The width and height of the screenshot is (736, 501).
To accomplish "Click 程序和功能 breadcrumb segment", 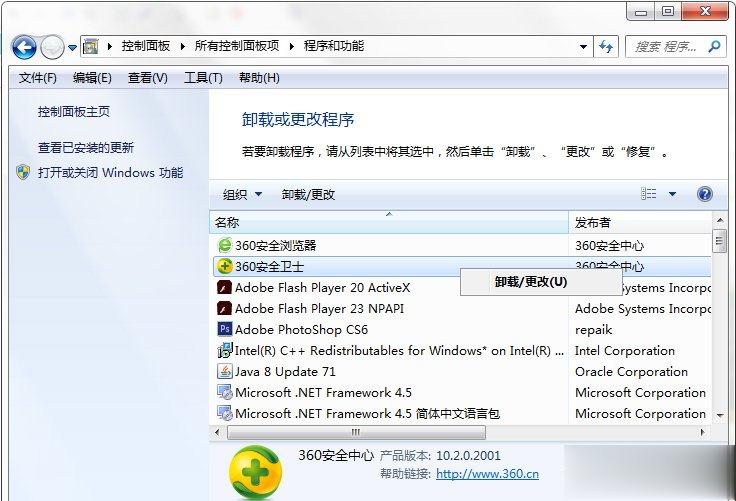I will tap(334, 46).
